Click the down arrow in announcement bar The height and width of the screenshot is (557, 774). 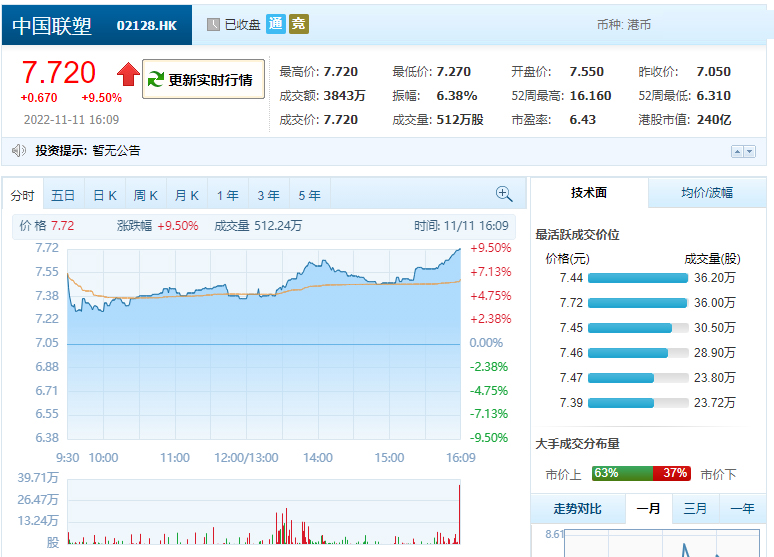click(749, 152)
